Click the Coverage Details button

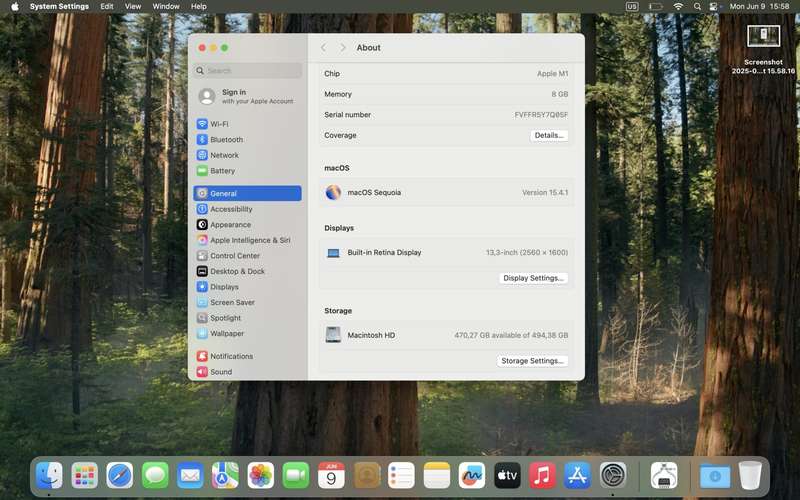[549, 135]
